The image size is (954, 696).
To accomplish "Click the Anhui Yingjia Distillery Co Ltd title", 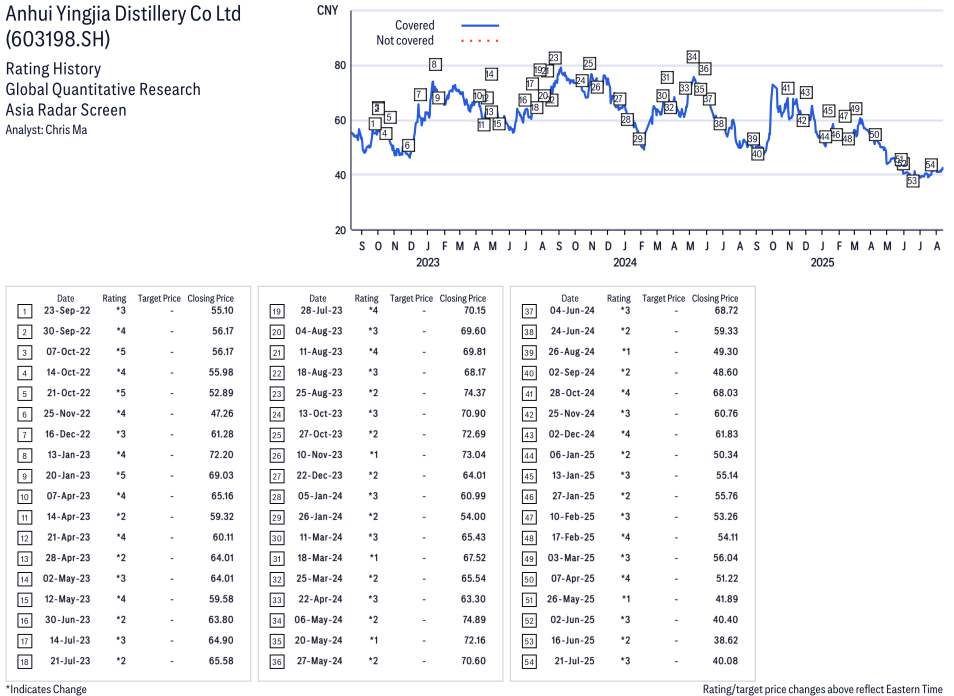I will [x=124, y=13].
